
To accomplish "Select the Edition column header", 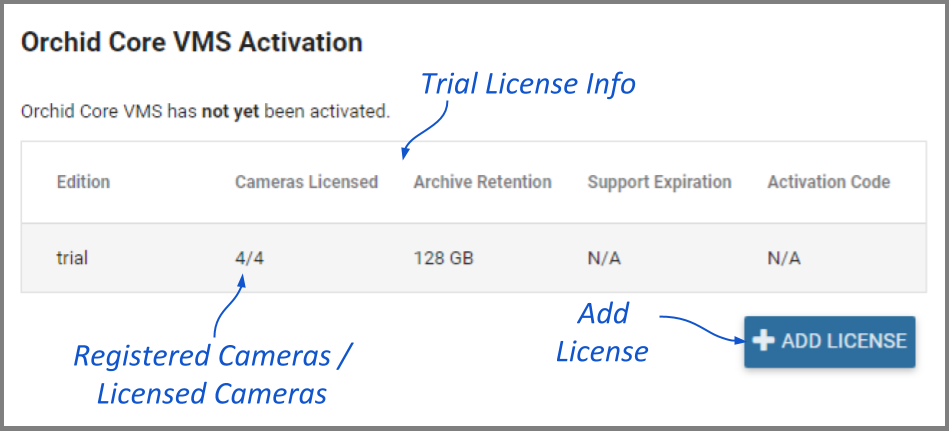I will 83,182.
